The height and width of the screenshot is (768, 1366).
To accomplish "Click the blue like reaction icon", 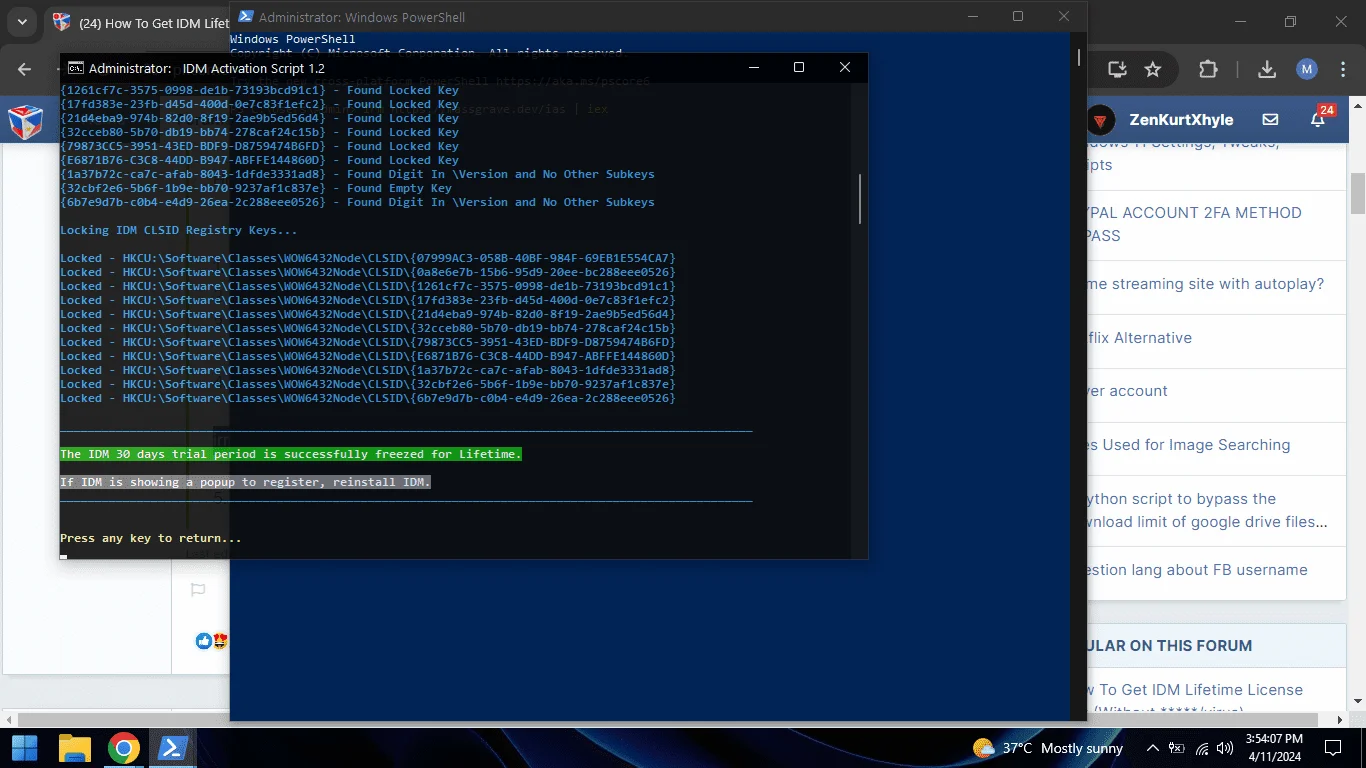I will 204,641.
